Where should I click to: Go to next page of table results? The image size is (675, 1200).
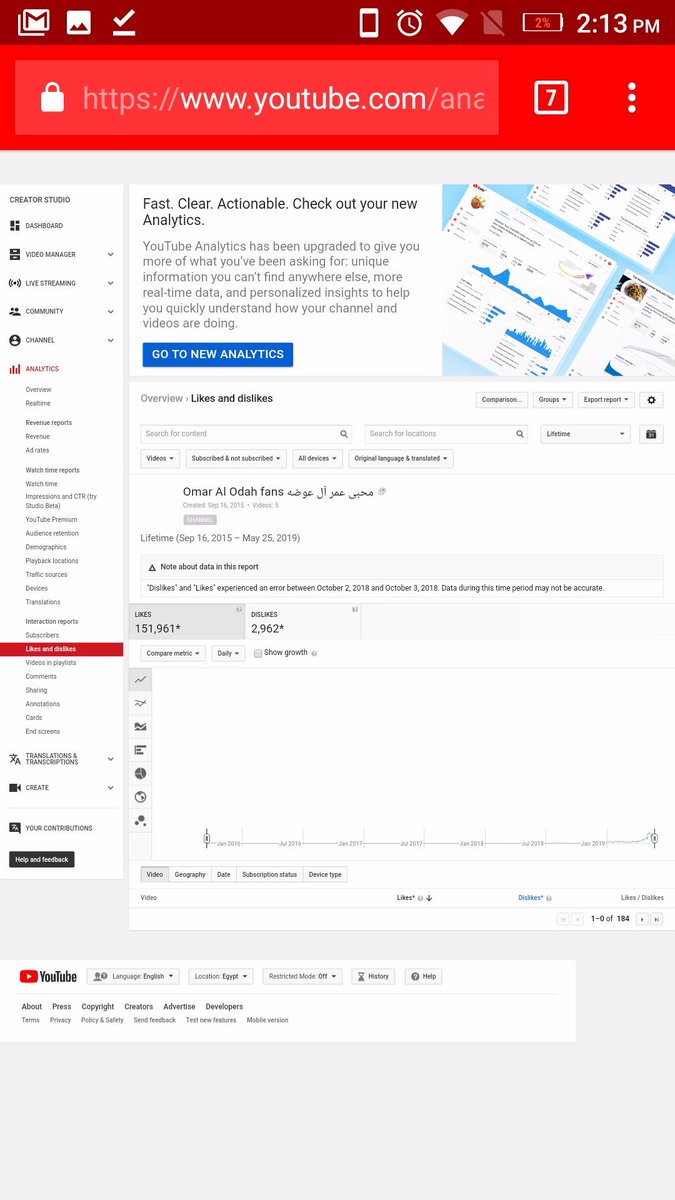point(642,919)
